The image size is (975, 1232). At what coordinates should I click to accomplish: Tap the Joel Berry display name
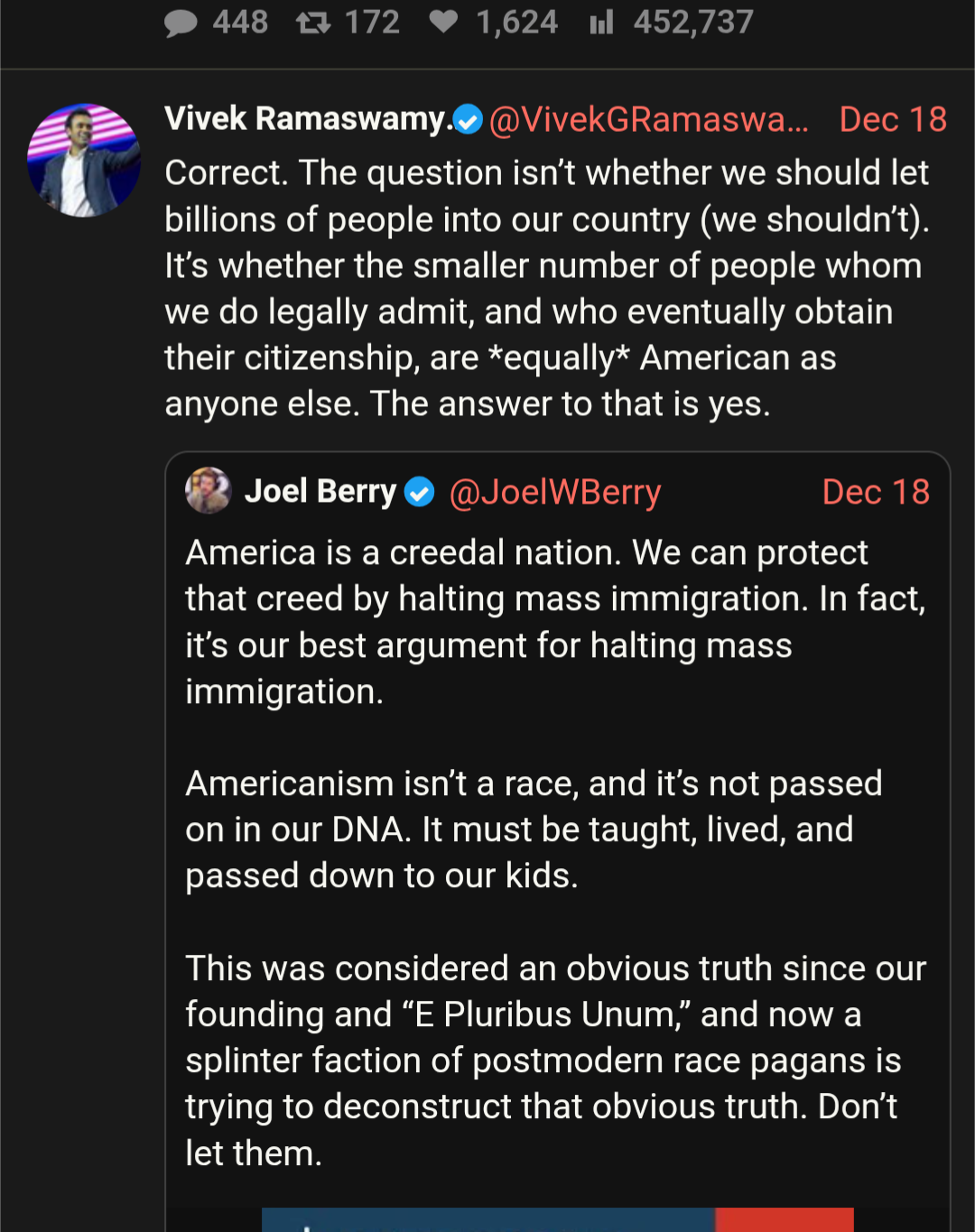(320, 492)
